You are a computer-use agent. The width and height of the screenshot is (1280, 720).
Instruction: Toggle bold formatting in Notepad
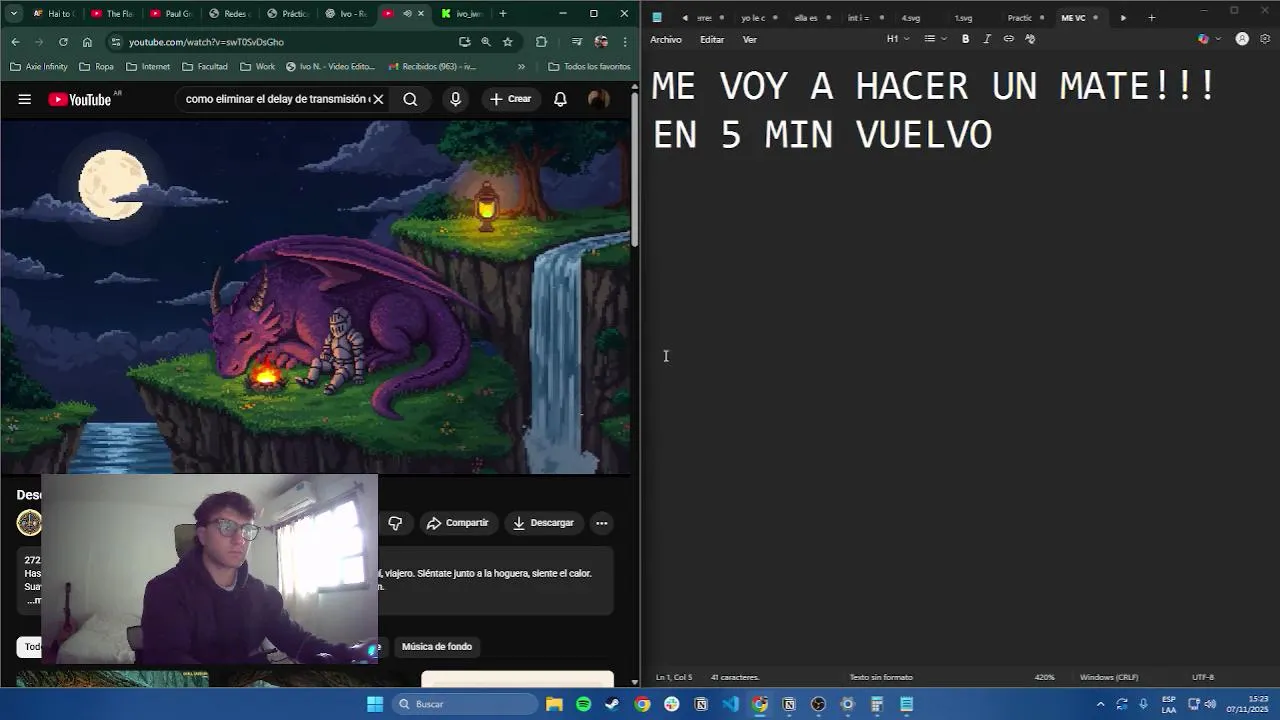click(965, 39)
